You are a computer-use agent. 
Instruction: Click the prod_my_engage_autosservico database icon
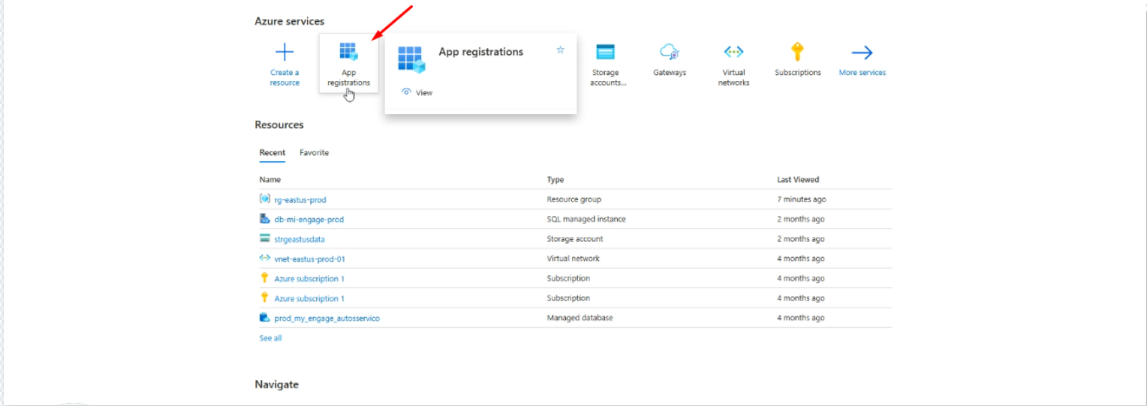coord(265,317)
